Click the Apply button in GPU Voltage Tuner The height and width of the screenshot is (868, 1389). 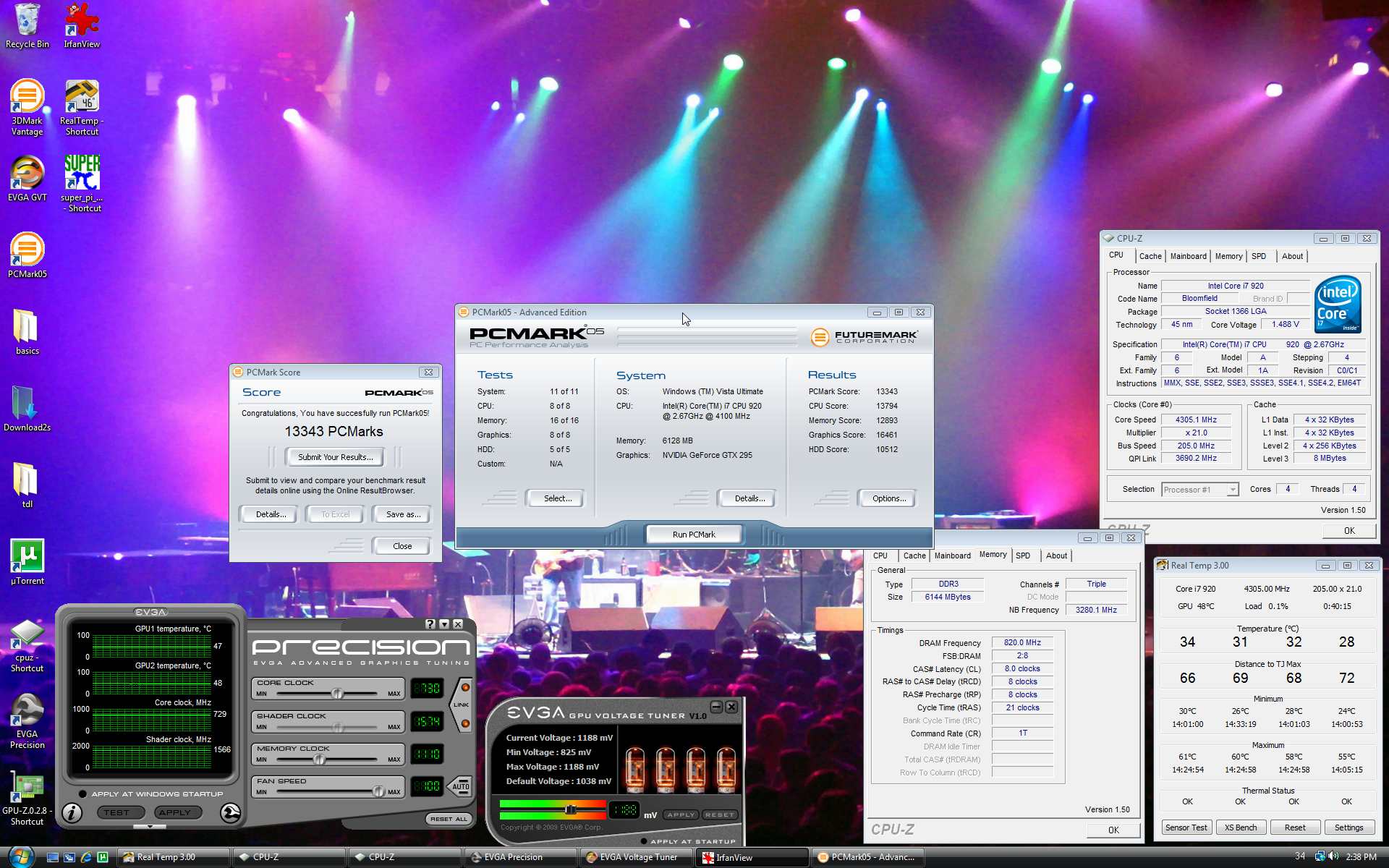tap(681, 814)
